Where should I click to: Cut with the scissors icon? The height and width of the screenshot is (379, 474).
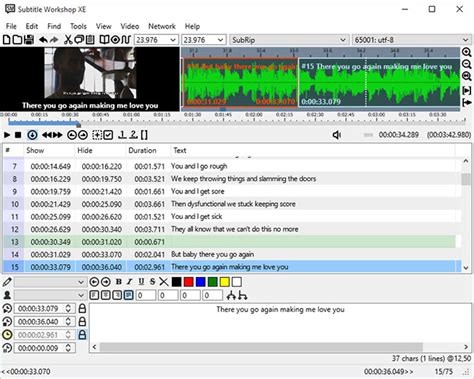(x=68, y=40)
